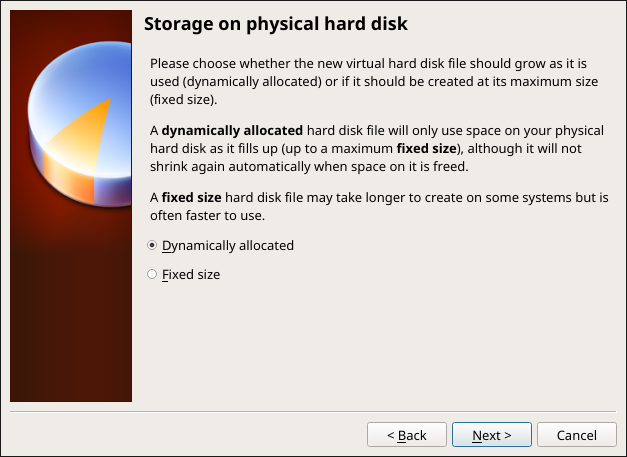The image size is (627, 457).
Task: Click the "Fixed size" option label text
Action: pos(191,274)
